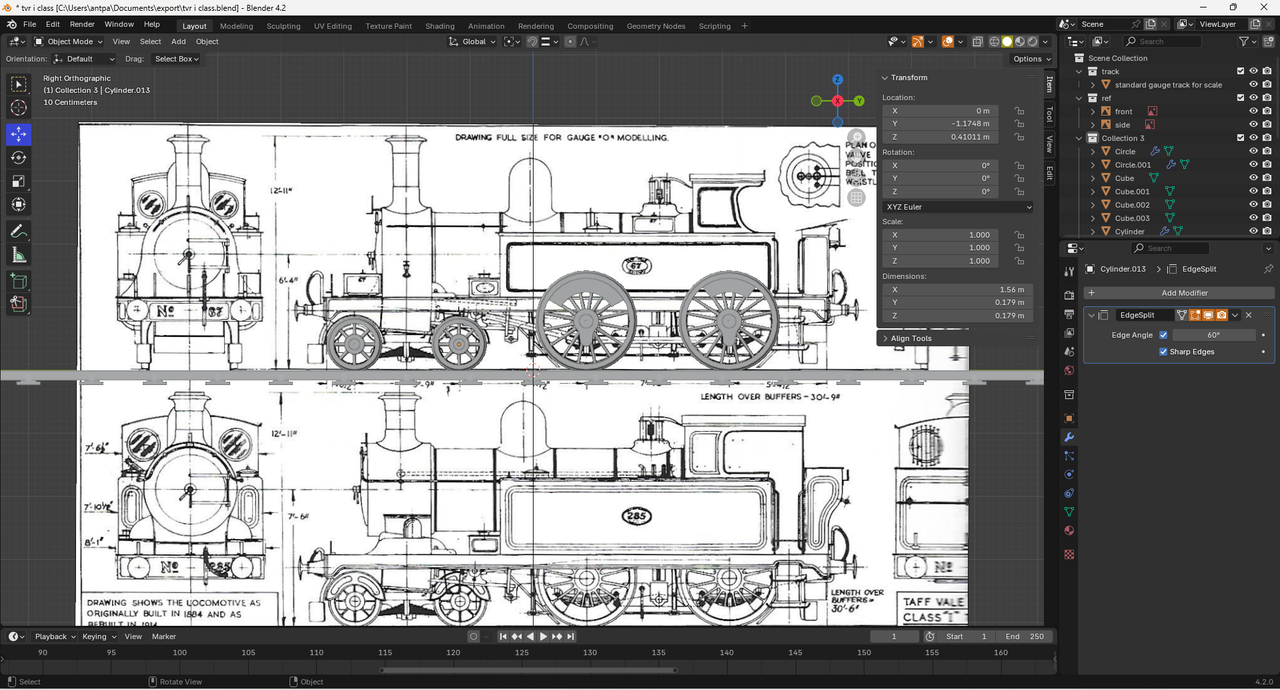This screenshot has height=690, width=1280.
Task: Open viewport Add menu
Action: (178, 42)
